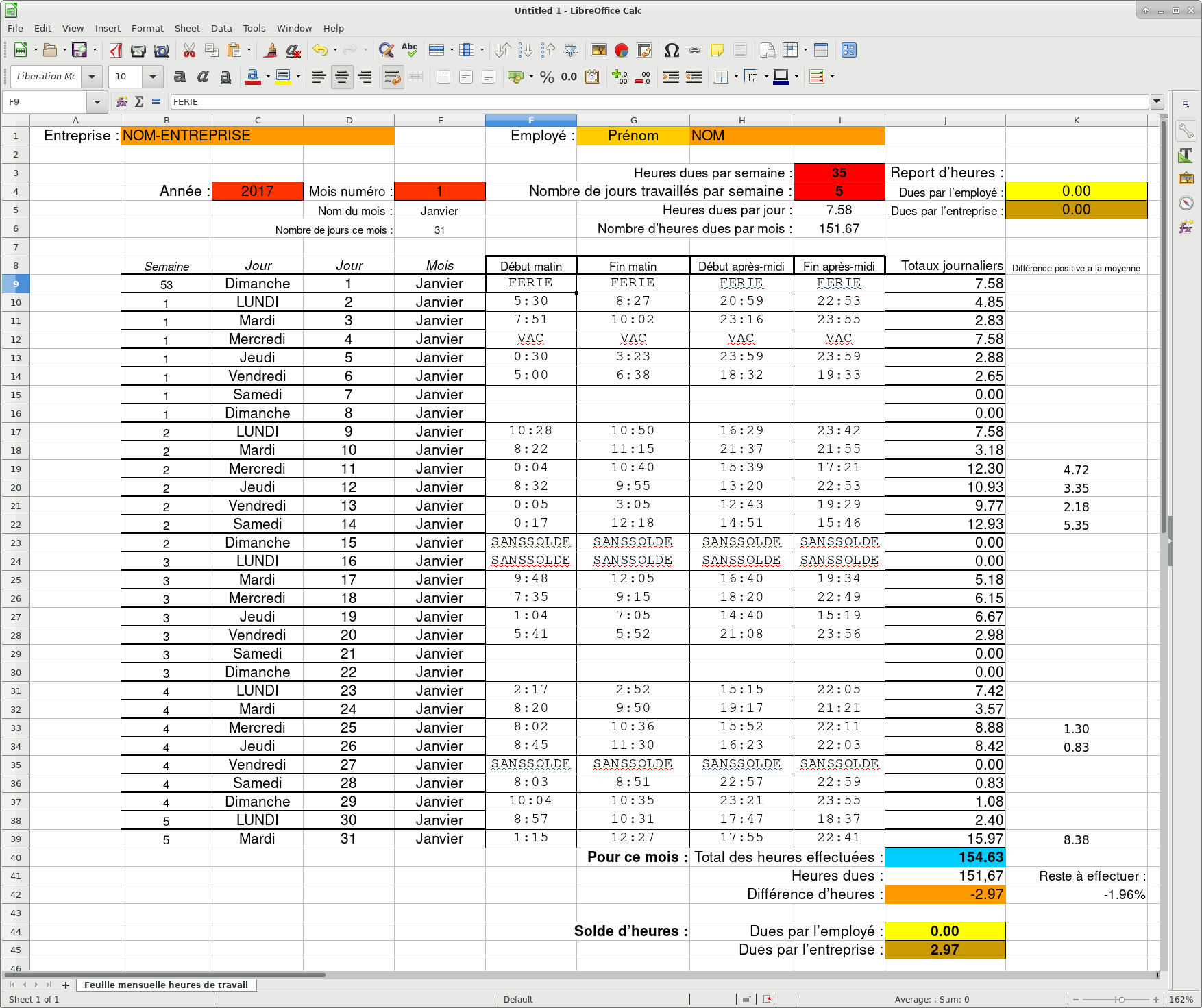Format cell as percent
The image size is (1202, 1008).
(547, 77)
